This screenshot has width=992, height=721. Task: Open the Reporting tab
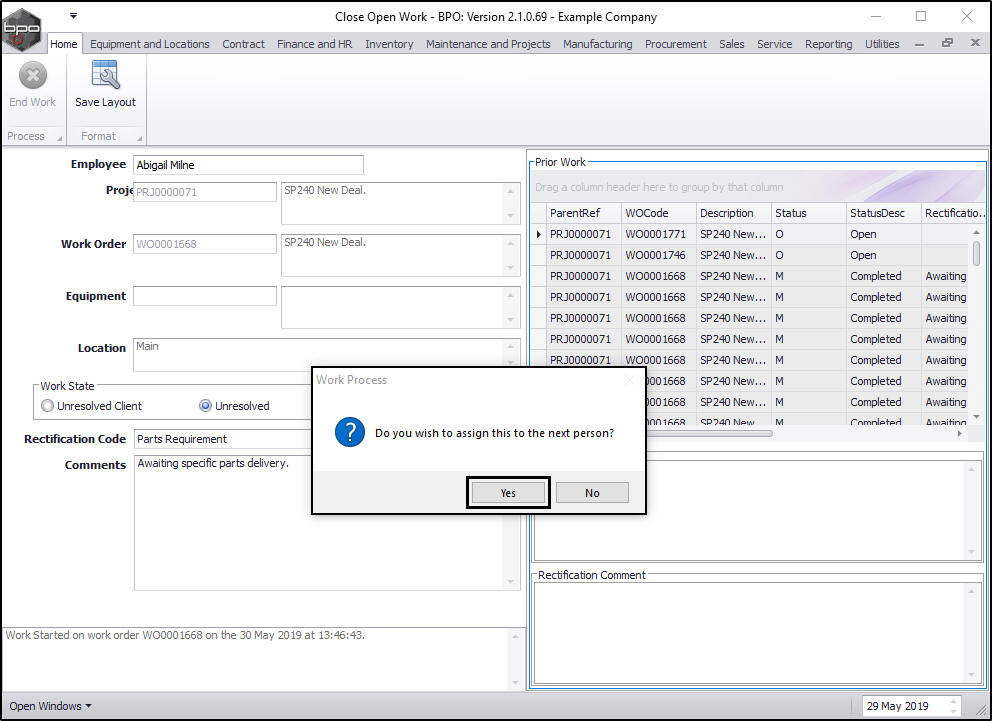[x=829, y=44]
